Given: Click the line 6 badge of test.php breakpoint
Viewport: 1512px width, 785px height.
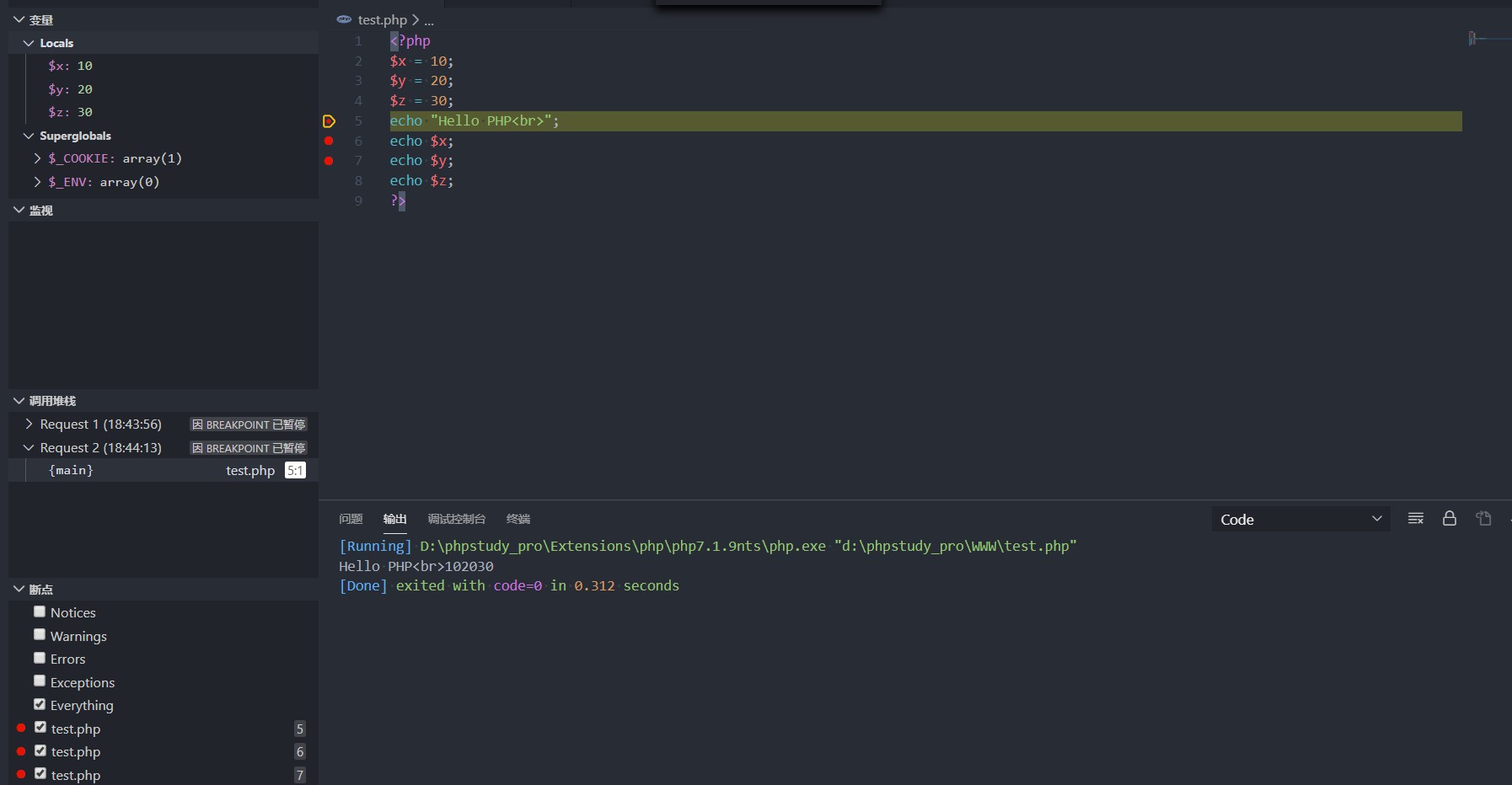Looking at the screenshot, I should point(300,751).
